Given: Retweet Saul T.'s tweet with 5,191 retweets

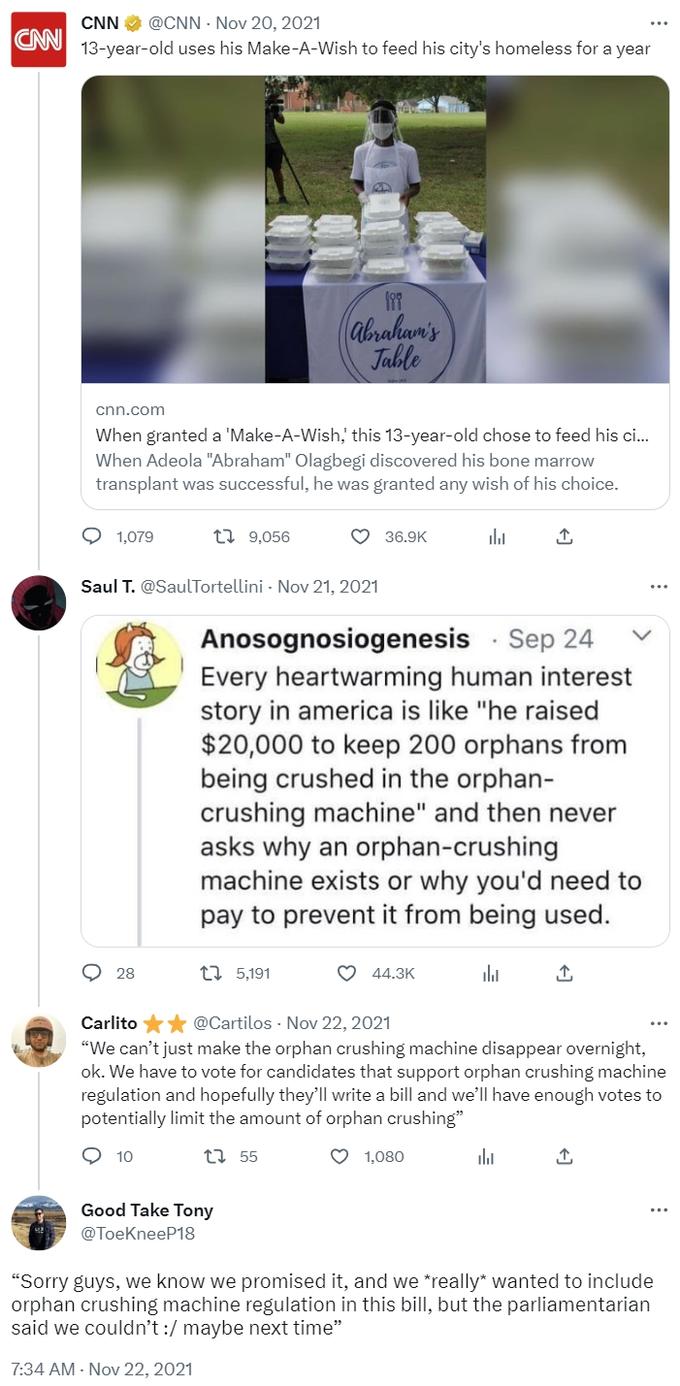Looking at the screenshot, I should tap(211, 972).
